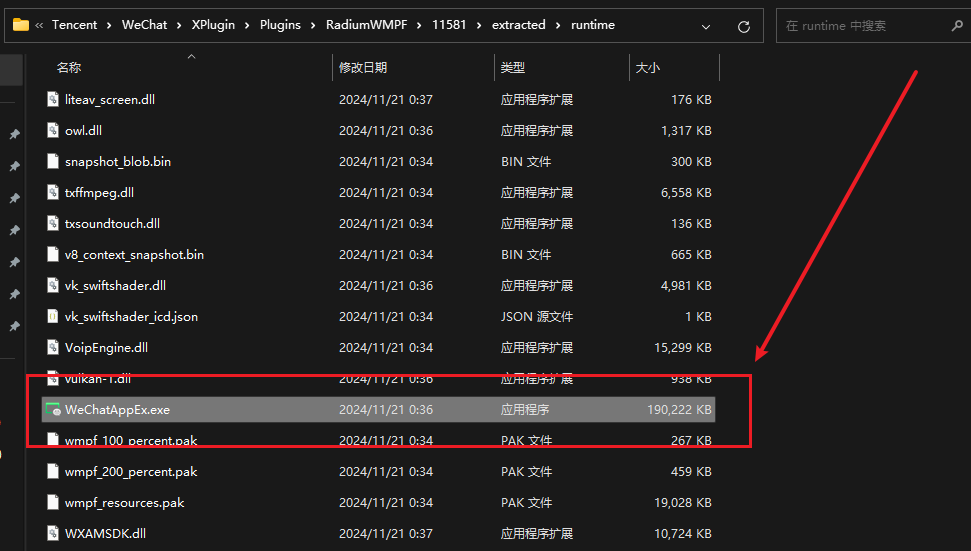
Task: Click the owl.dll file icon
Action: [x=53, y=130]
